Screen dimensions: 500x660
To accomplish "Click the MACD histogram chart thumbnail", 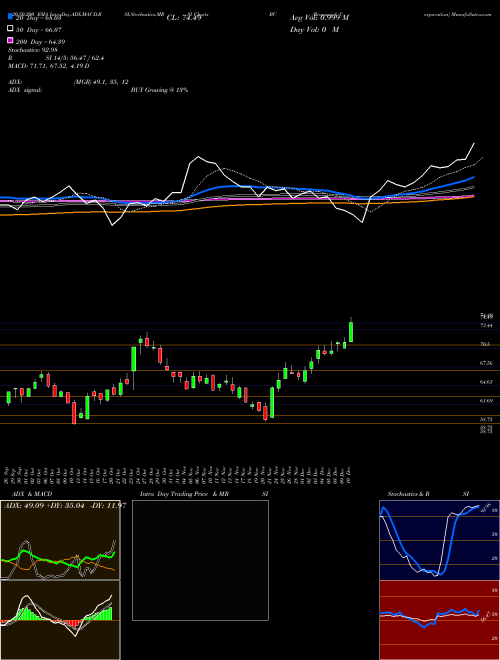I will [x=60, y=620].
